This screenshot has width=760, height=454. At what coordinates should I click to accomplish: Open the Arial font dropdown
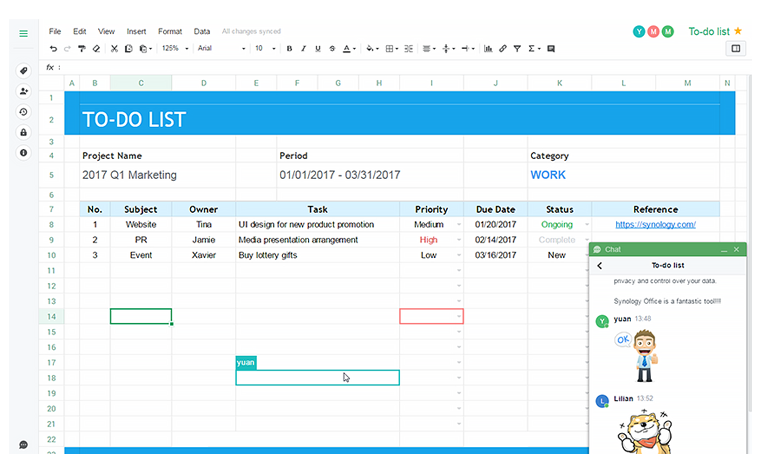[220, 48]
